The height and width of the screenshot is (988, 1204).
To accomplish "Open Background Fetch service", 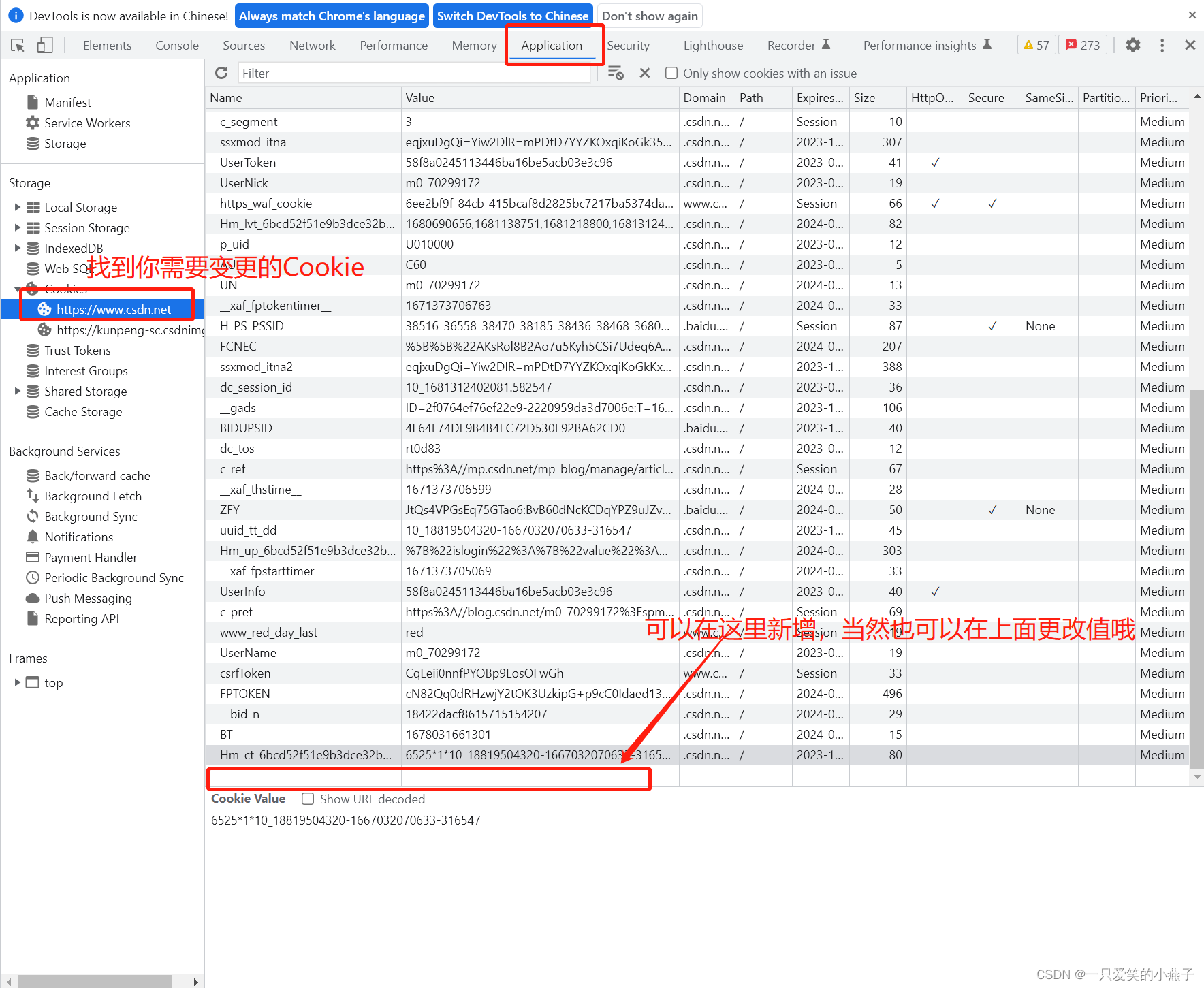I will [x=93, y=496].
